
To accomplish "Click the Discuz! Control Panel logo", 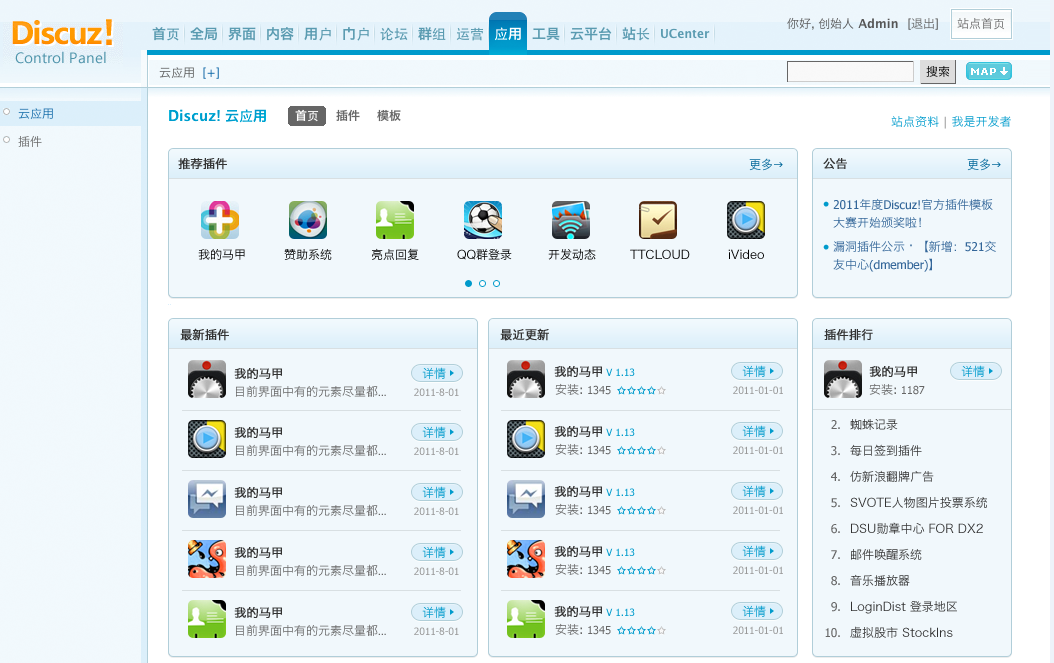I will point(62,42).
